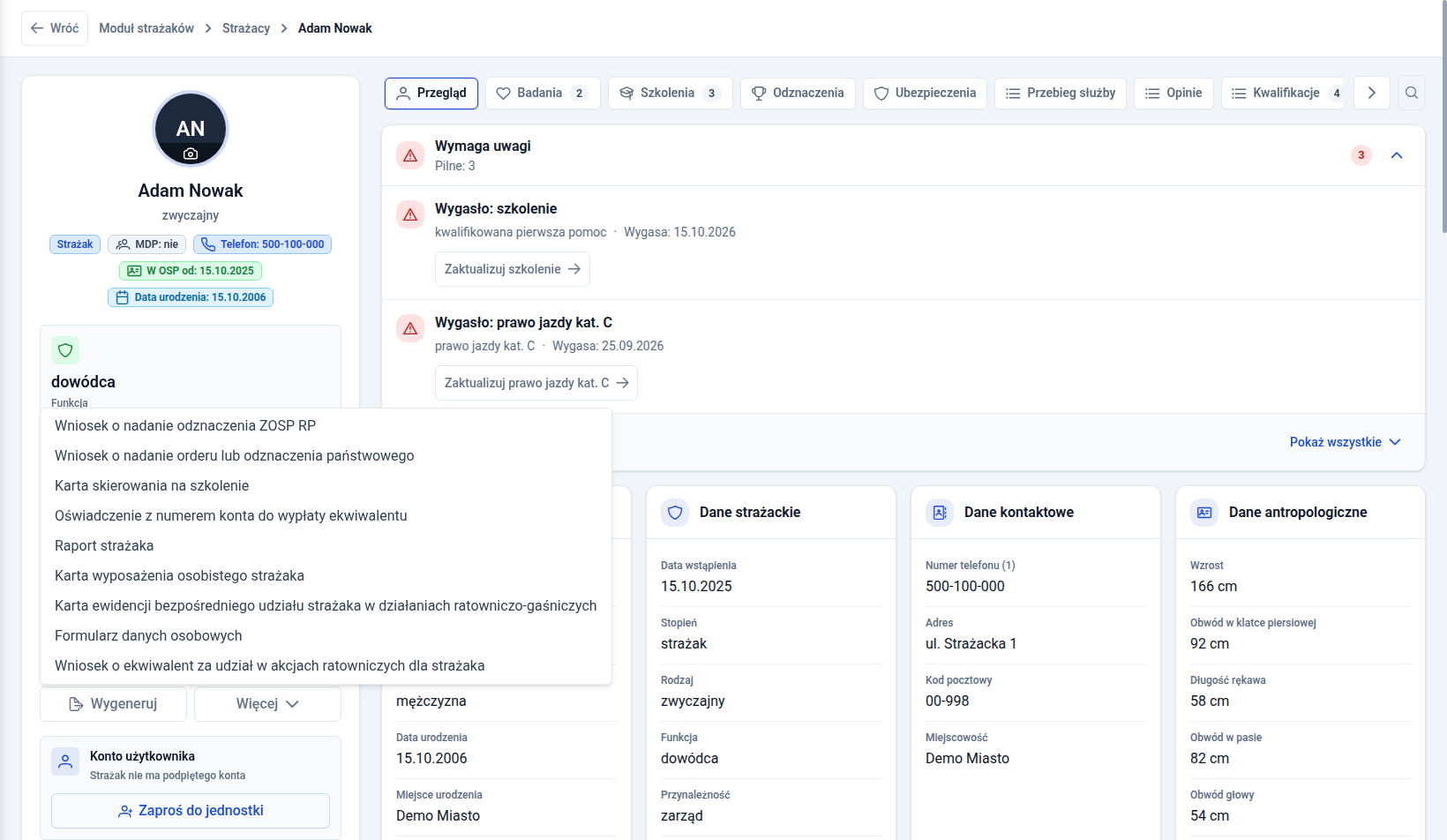Viewport: 1447px width, 840px height.
Task: Click the warning icon beside Wymaga uwagi
Action: pyautogui.click(x=410, y=155)
